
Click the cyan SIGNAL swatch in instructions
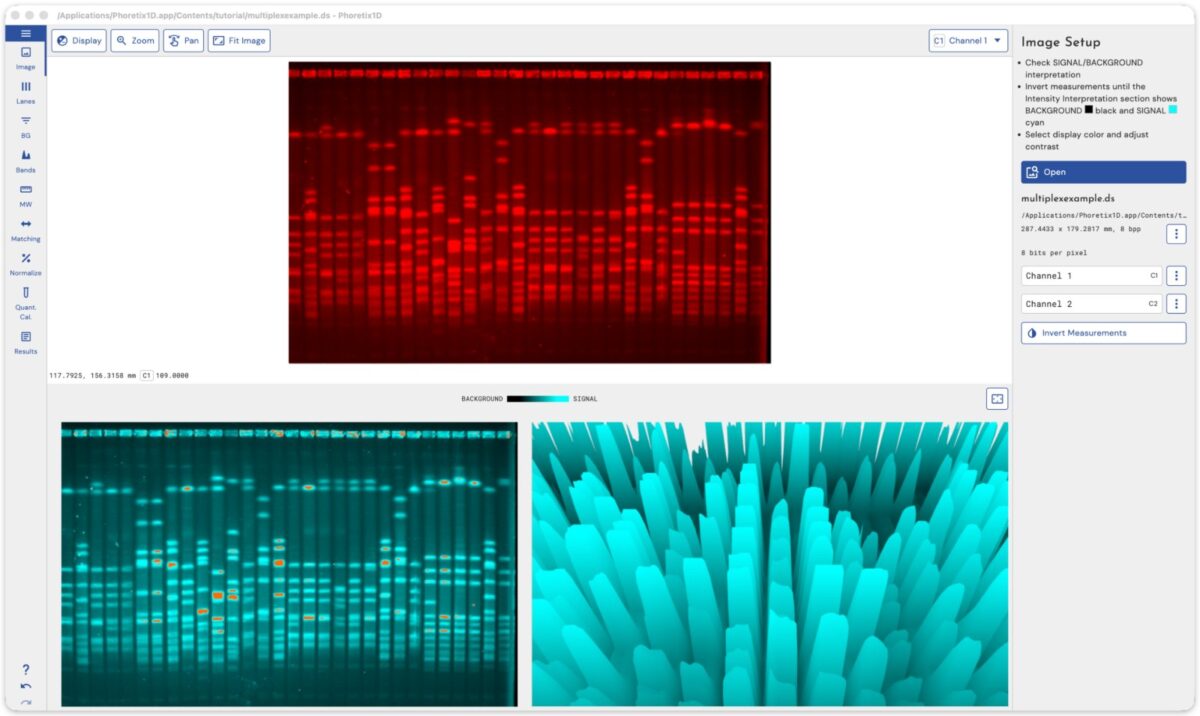click(1173, 111)
